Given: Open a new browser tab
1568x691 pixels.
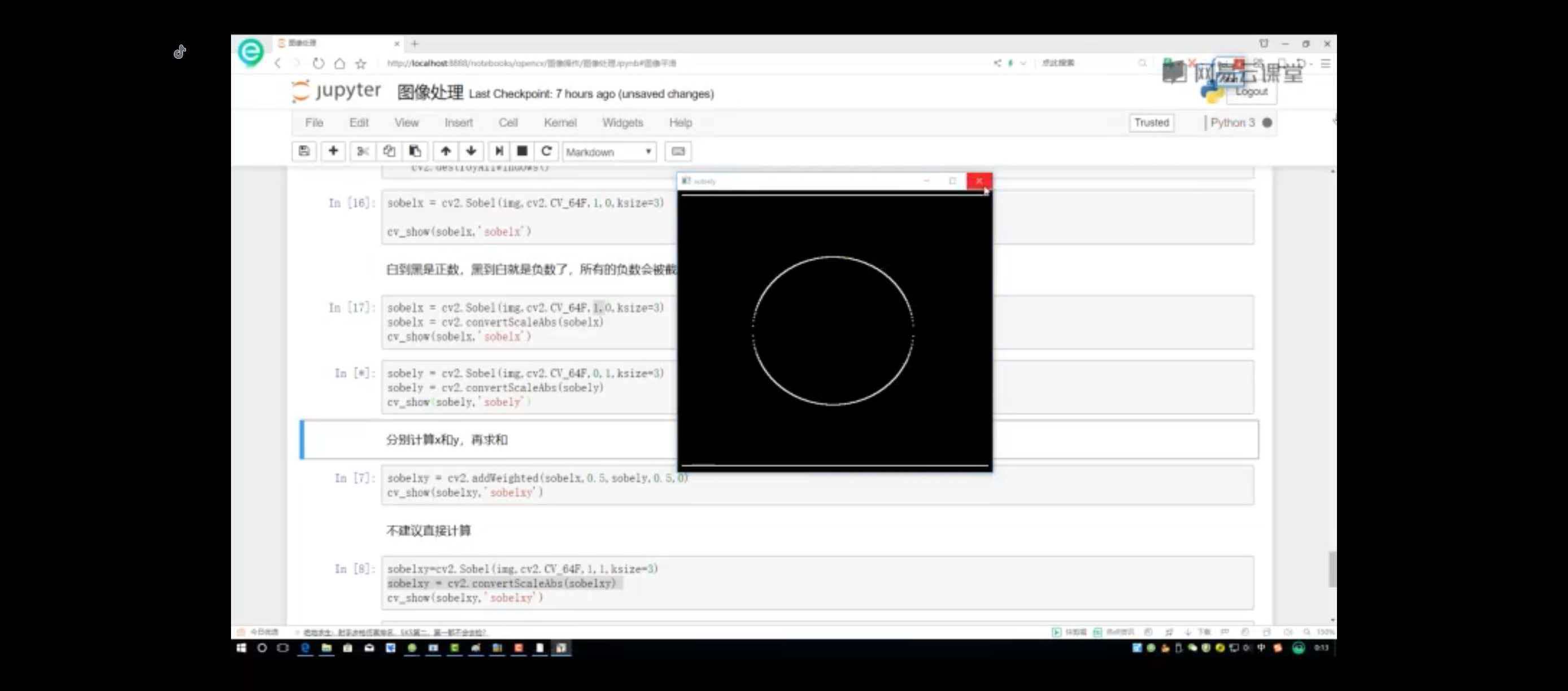Looking at the screenshot, I should point(415,44).
